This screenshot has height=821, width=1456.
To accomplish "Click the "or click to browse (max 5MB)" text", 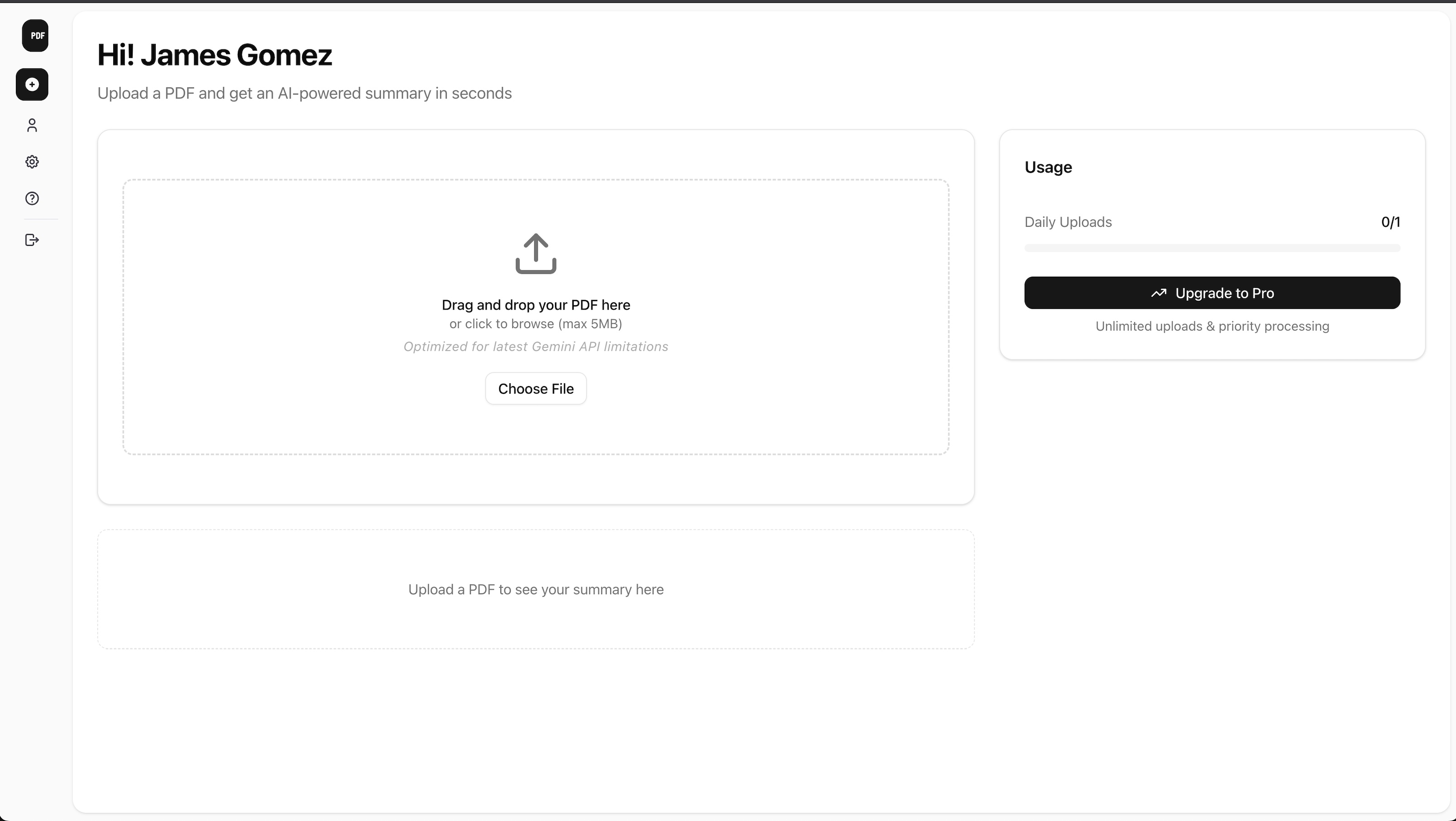I will [536, 324].
